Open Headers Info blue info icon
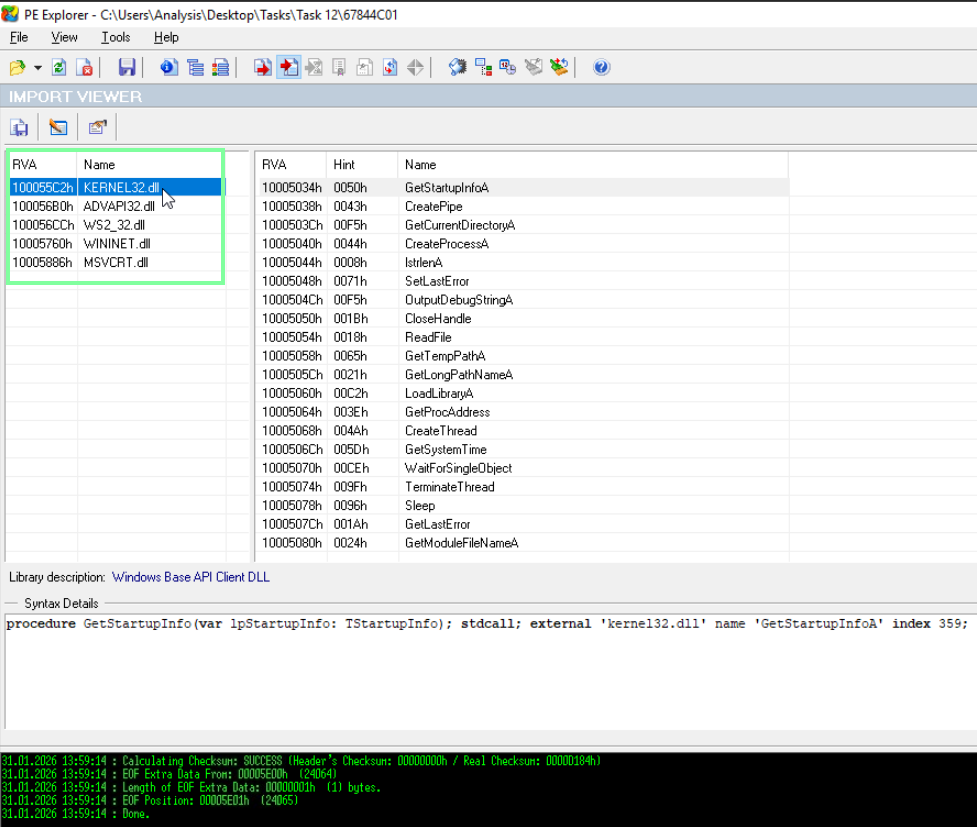977x827 pixels. tap(169, 67)
